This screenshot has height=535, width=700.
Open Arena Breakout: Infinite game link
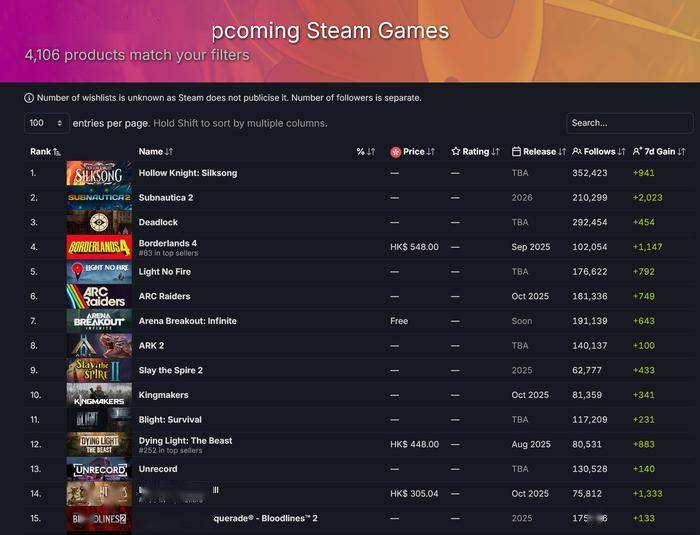(x=188, y=321)
